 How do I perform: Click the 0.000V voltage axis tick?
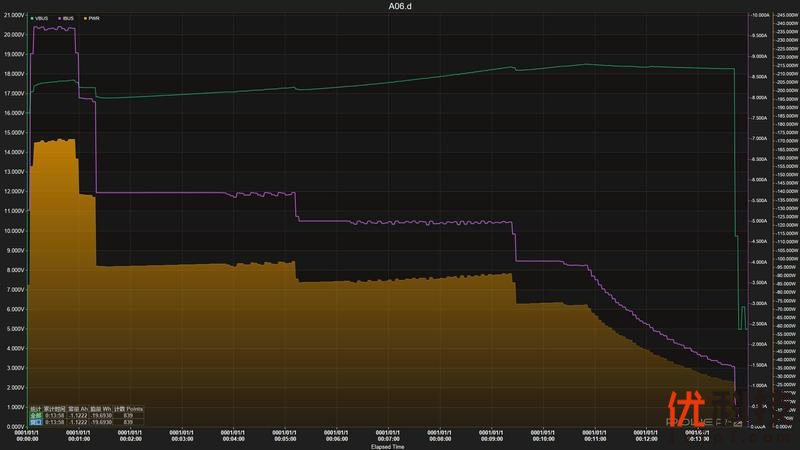[14, 427]
